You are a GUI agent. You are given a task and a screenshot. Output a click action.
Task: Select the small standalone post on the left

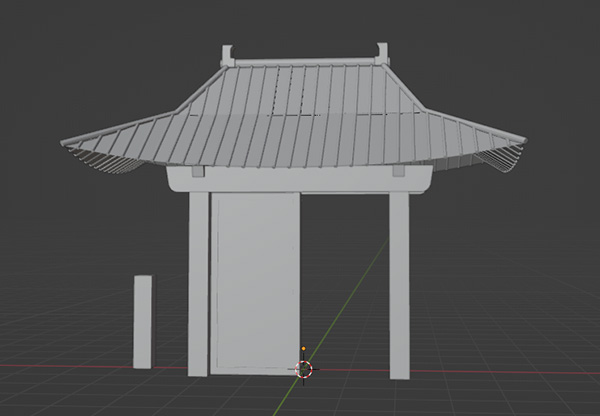(x=143, y=321)
